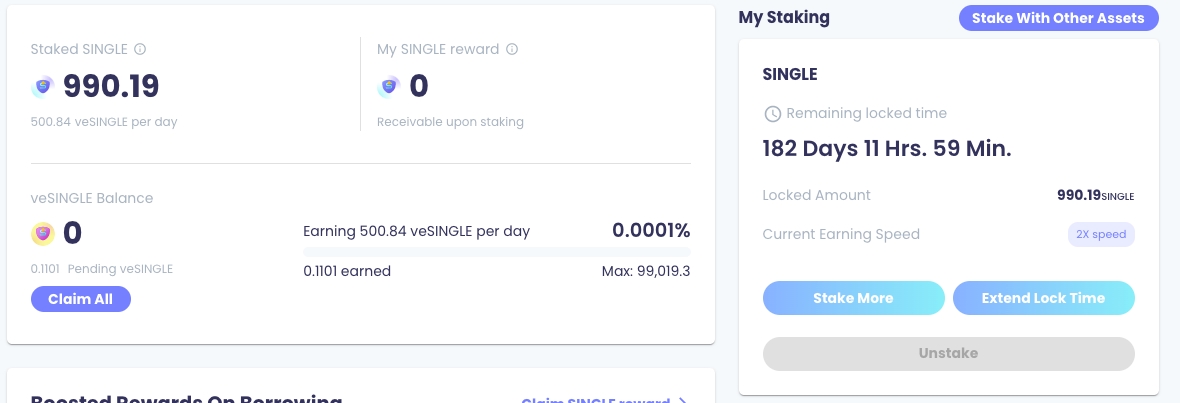
Task: Click the Stake More button
Action: click(853, 298)
